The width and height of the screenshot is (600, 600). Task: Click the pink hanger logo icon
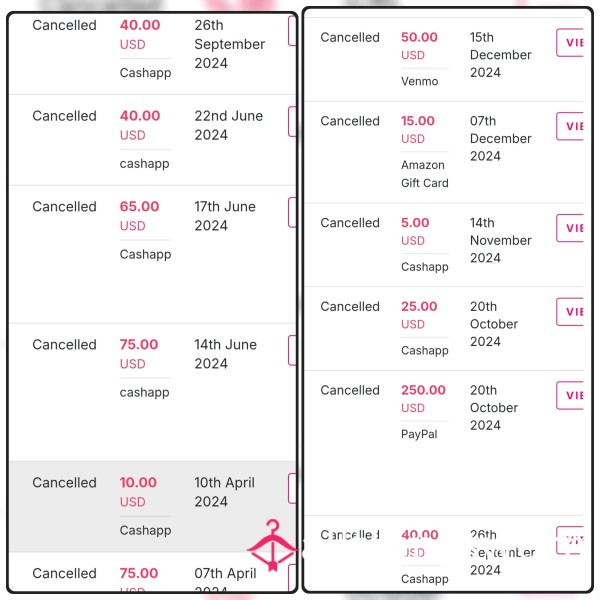coord(272,545)
